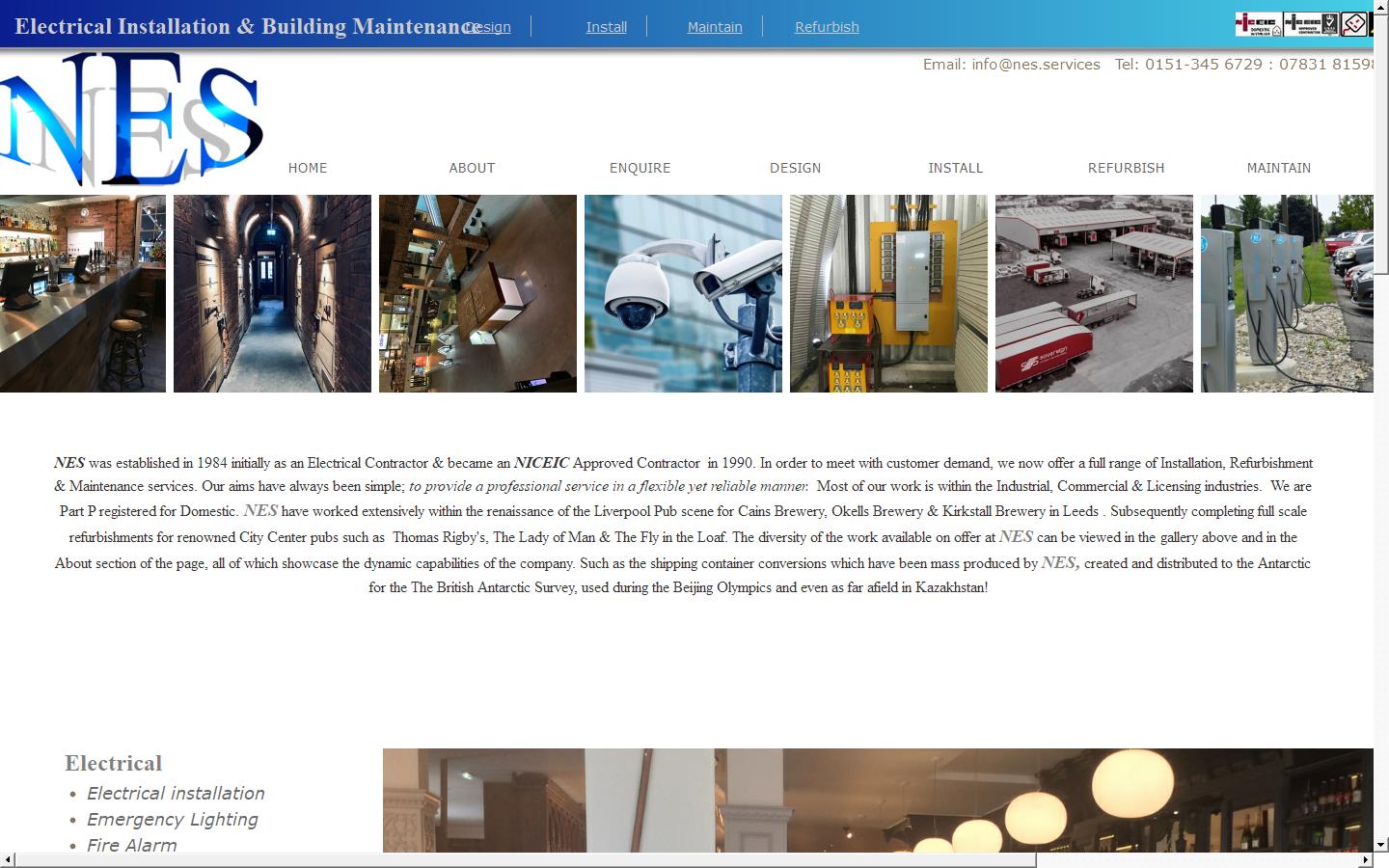Open the Refurbish link in top bar
Screen dimensions: 1389x868
tap(827, 27)
